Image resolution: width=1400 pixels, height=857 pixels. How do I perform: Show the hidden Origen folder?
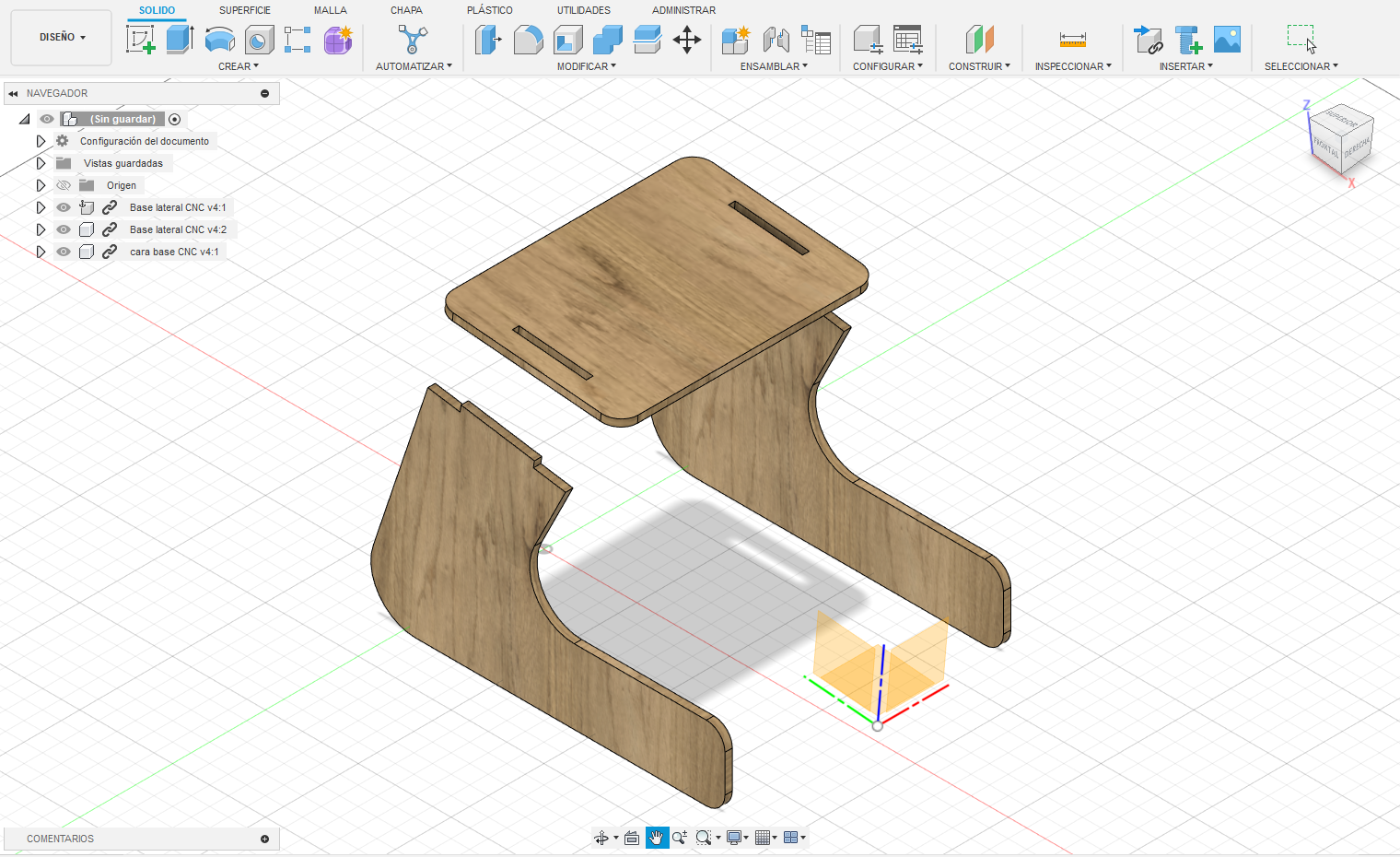pos(64,185)
